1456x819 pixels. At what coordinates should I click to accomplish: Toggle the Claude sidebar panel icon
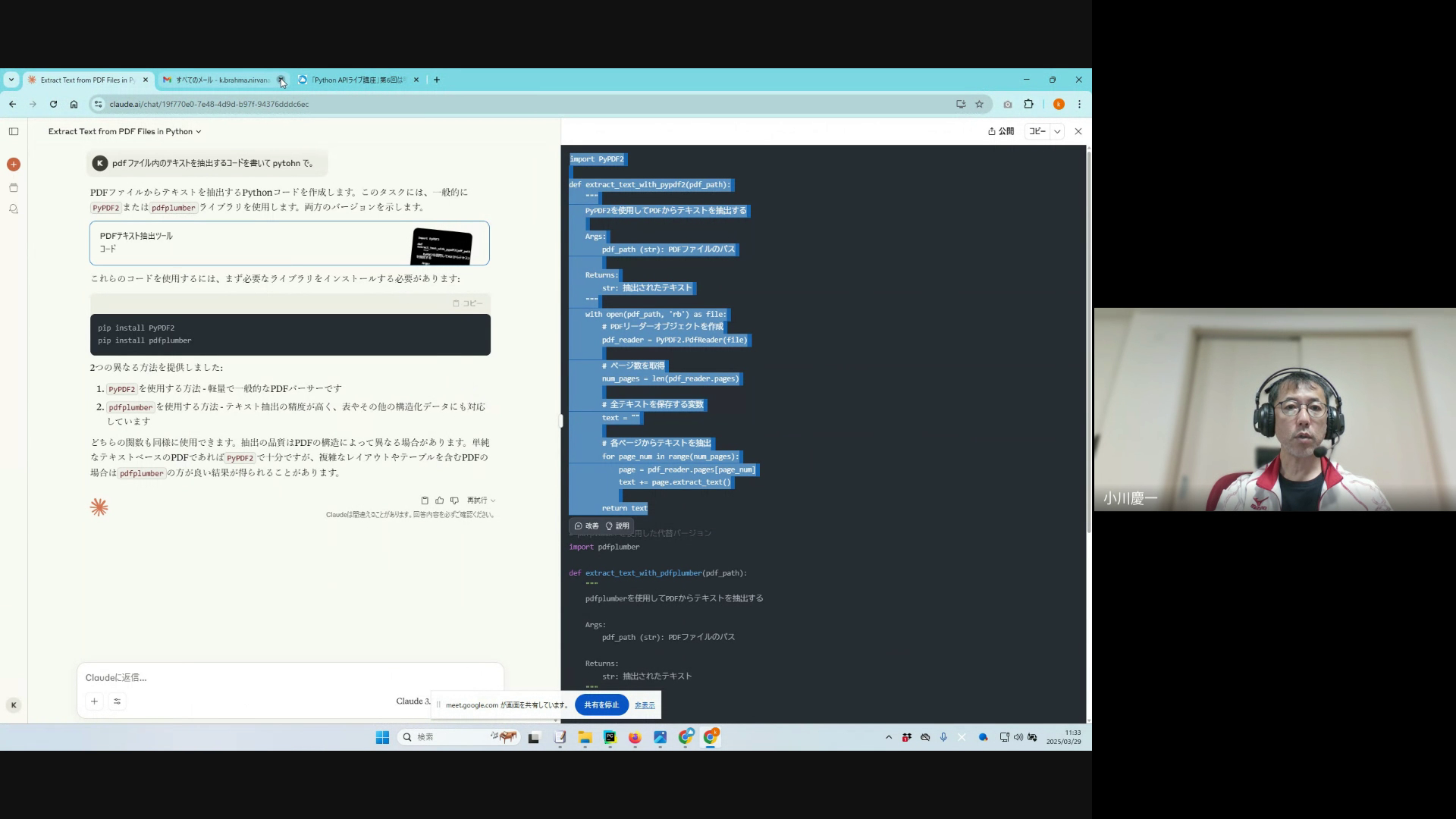pos(14,131)
